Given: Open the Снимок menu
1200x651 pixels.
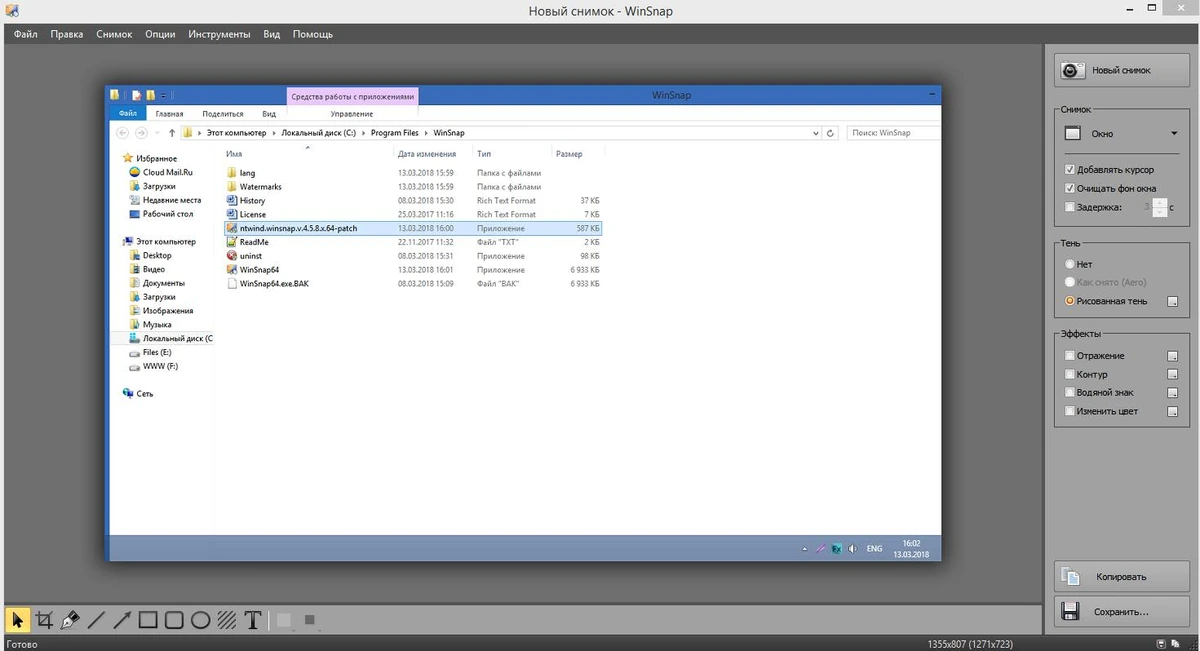Looking at the screenshot, I should pyautogui.click(x=114, y=34).
